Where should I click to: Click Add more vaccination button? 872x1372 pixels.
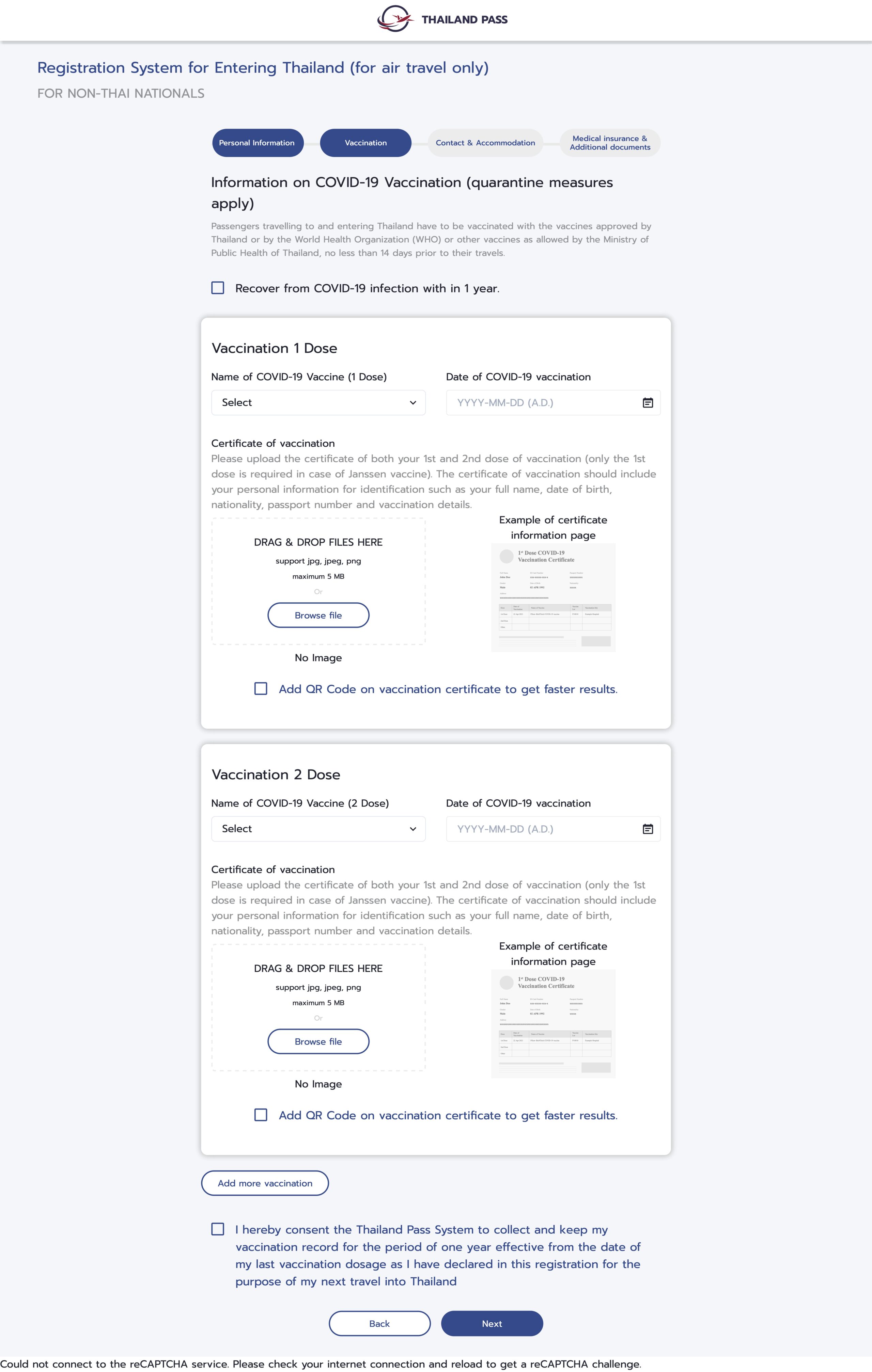(265, 1183)
